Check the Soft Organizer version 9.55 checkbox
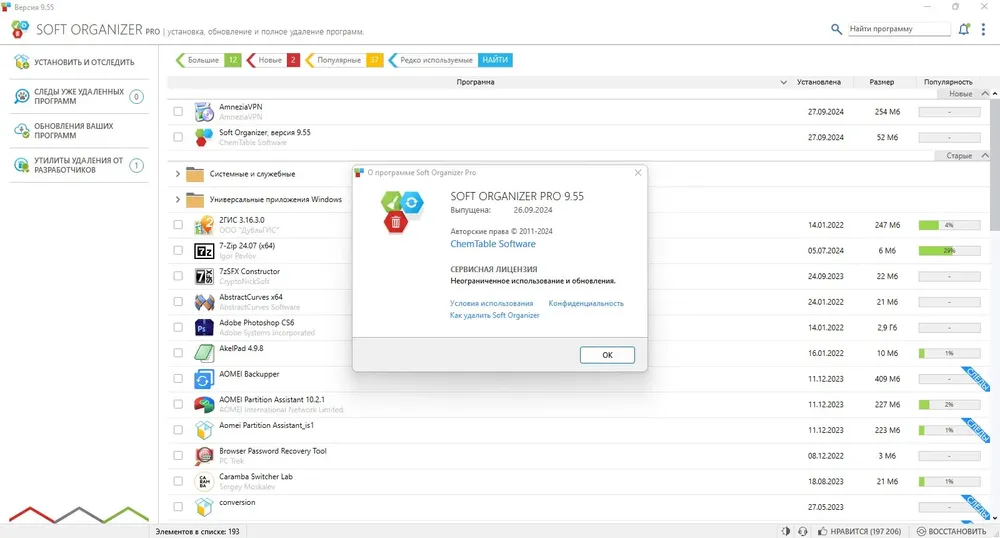The image size is (1000, 538). [178, 137]
